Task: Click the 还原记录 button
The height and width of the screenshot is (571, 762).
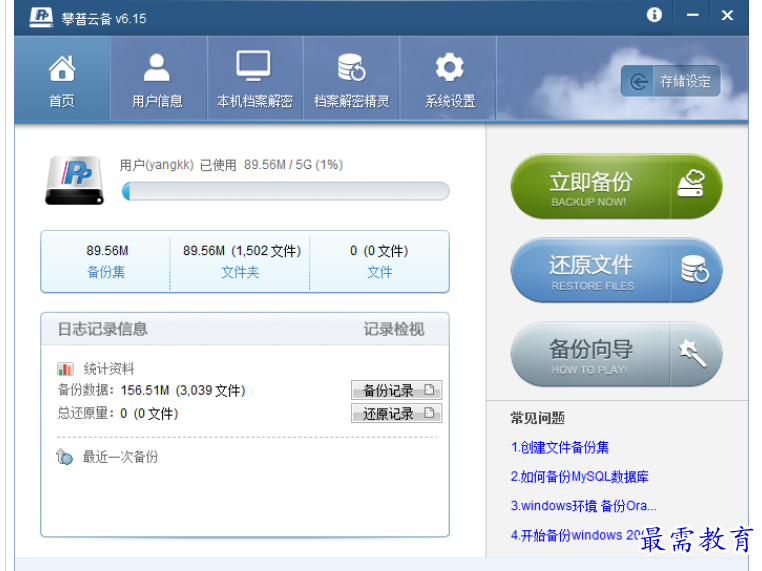Action: [x=397, y=414]
